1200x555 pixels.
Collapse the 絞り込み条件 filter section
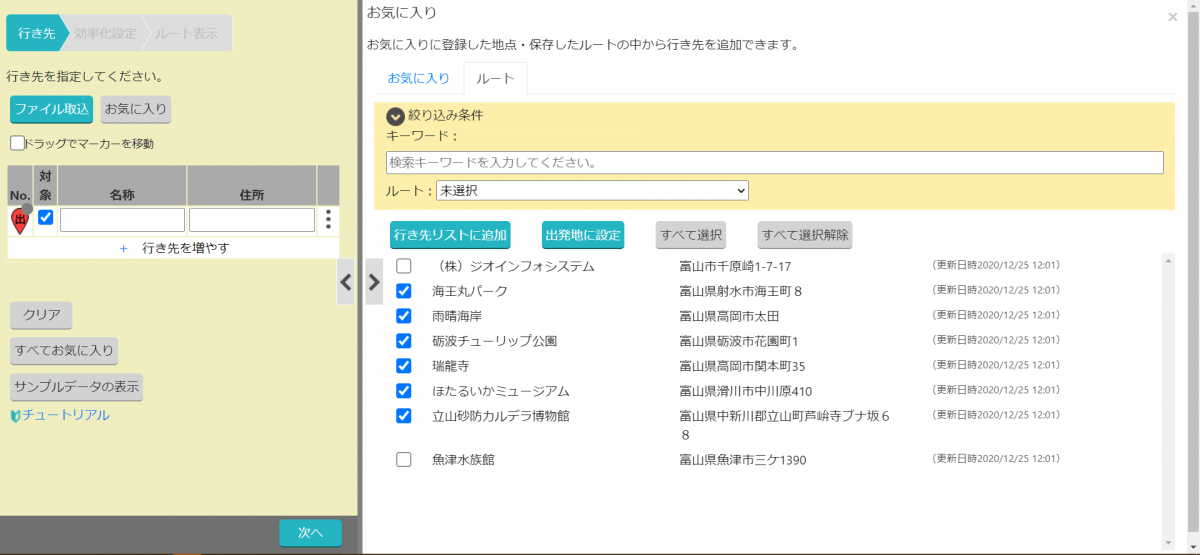pyautogui.click(x=395, y=116)
